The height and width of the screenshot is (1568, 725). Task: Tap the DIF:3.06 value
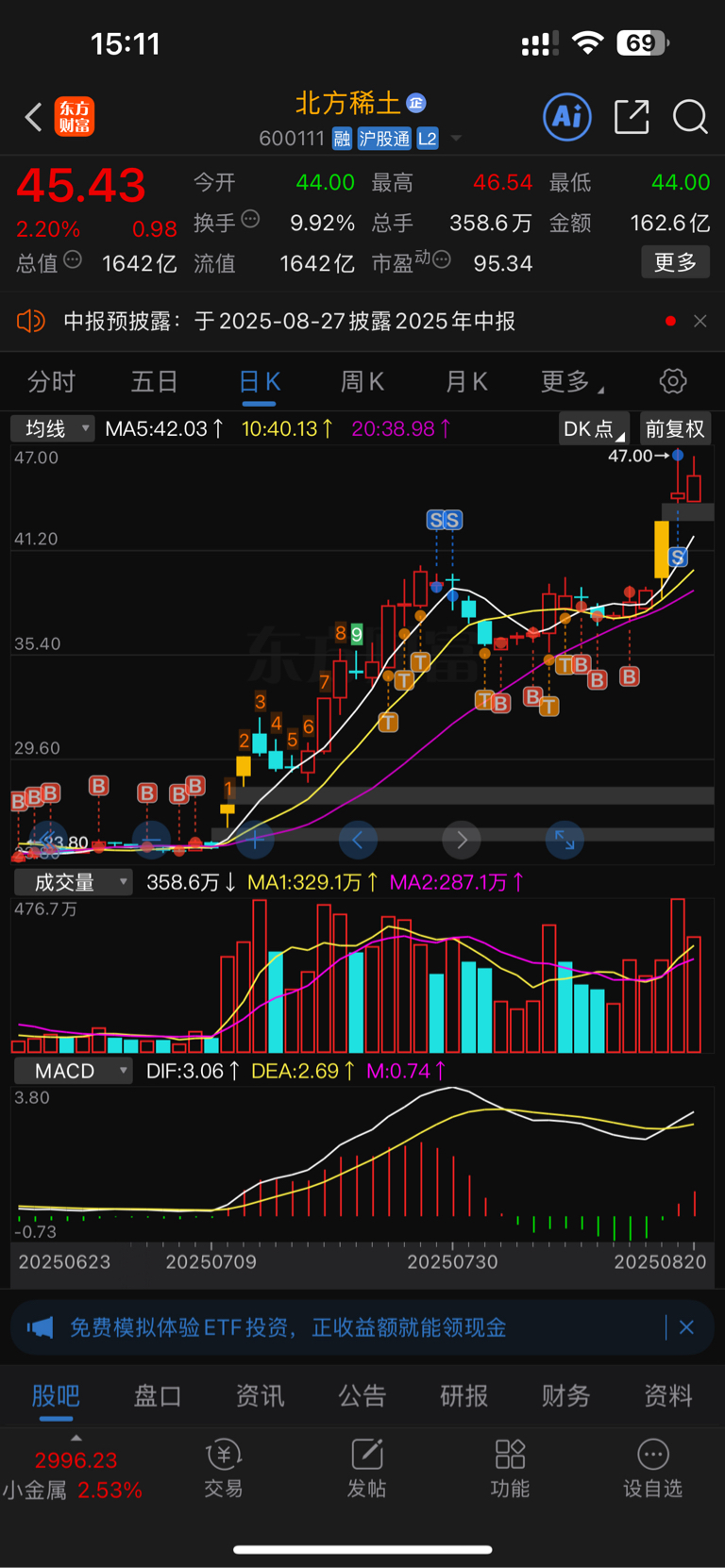click(193, 1071)
